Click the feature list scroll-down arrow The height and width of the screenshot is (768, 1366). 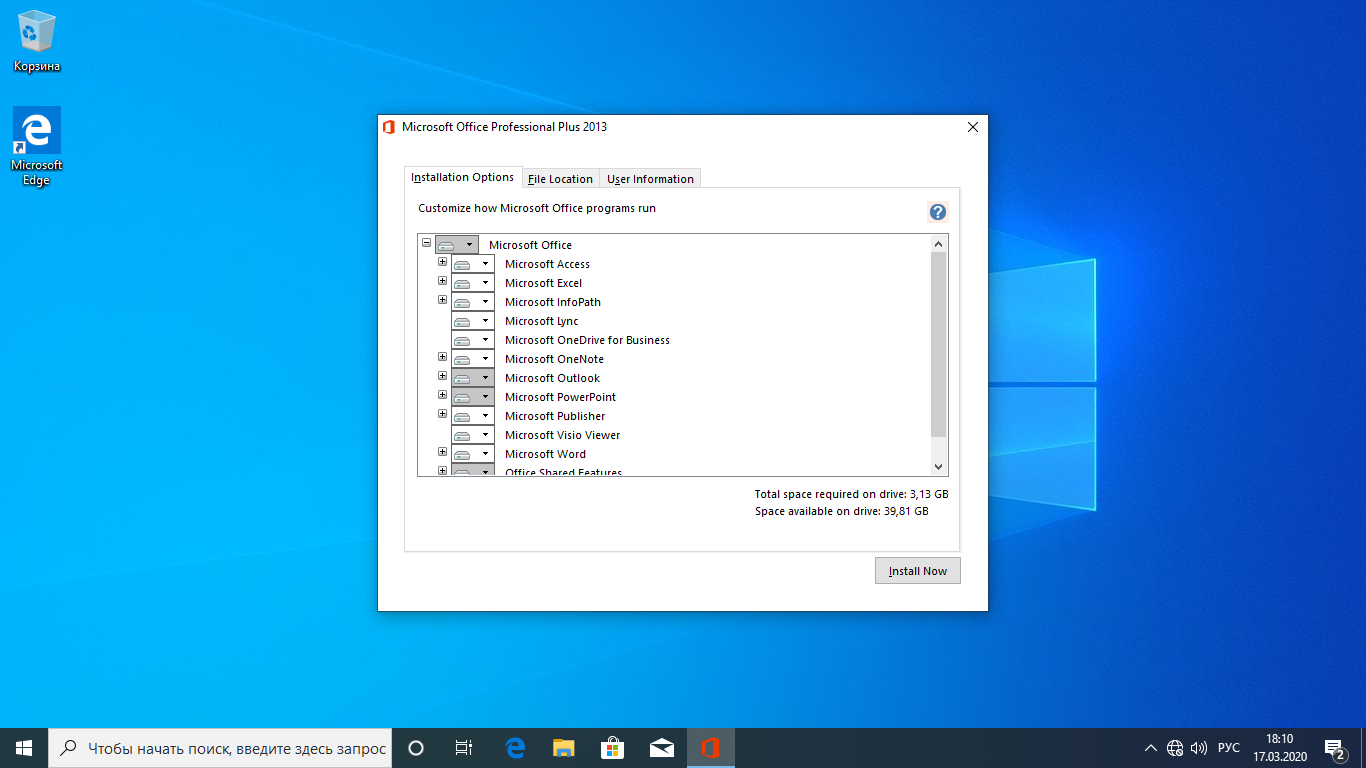pyautogui.click(x=938, y=467)
